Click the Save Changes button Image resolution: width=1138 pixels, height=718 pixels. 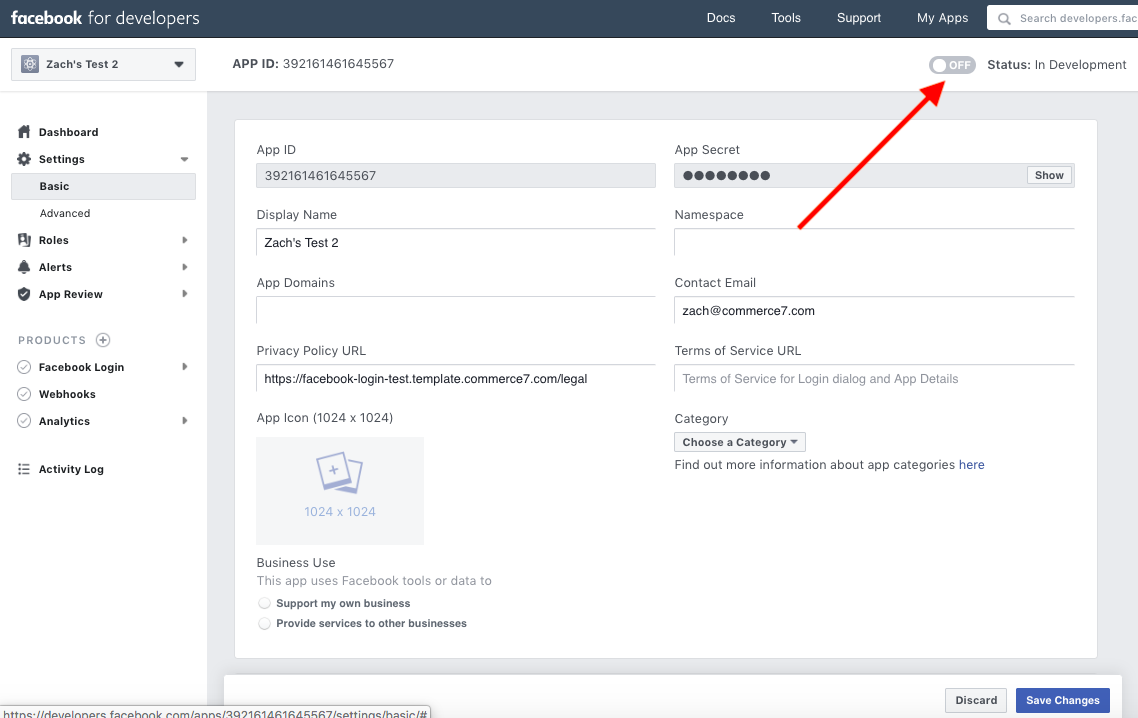(x=1063, y=701)
